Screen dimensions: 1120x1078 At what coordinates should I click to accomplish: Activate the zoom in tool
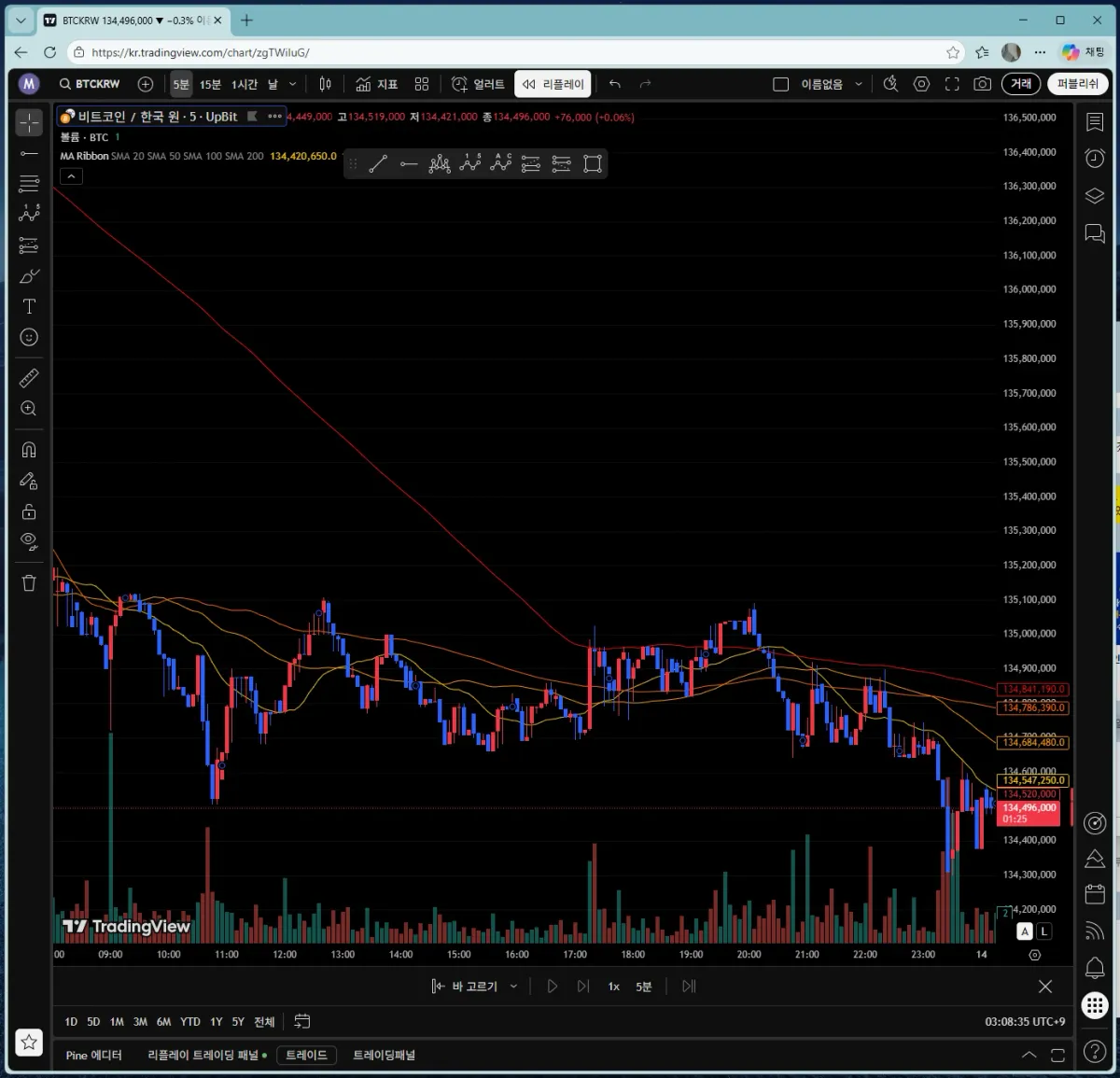pos(29,409)
